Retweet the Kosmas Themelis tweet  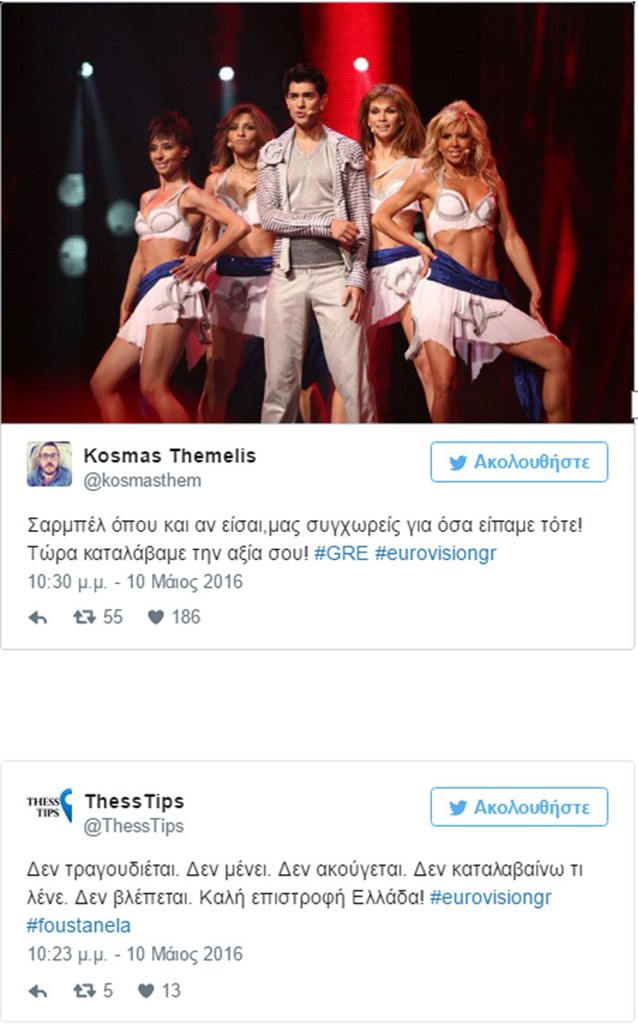(84, 617)
